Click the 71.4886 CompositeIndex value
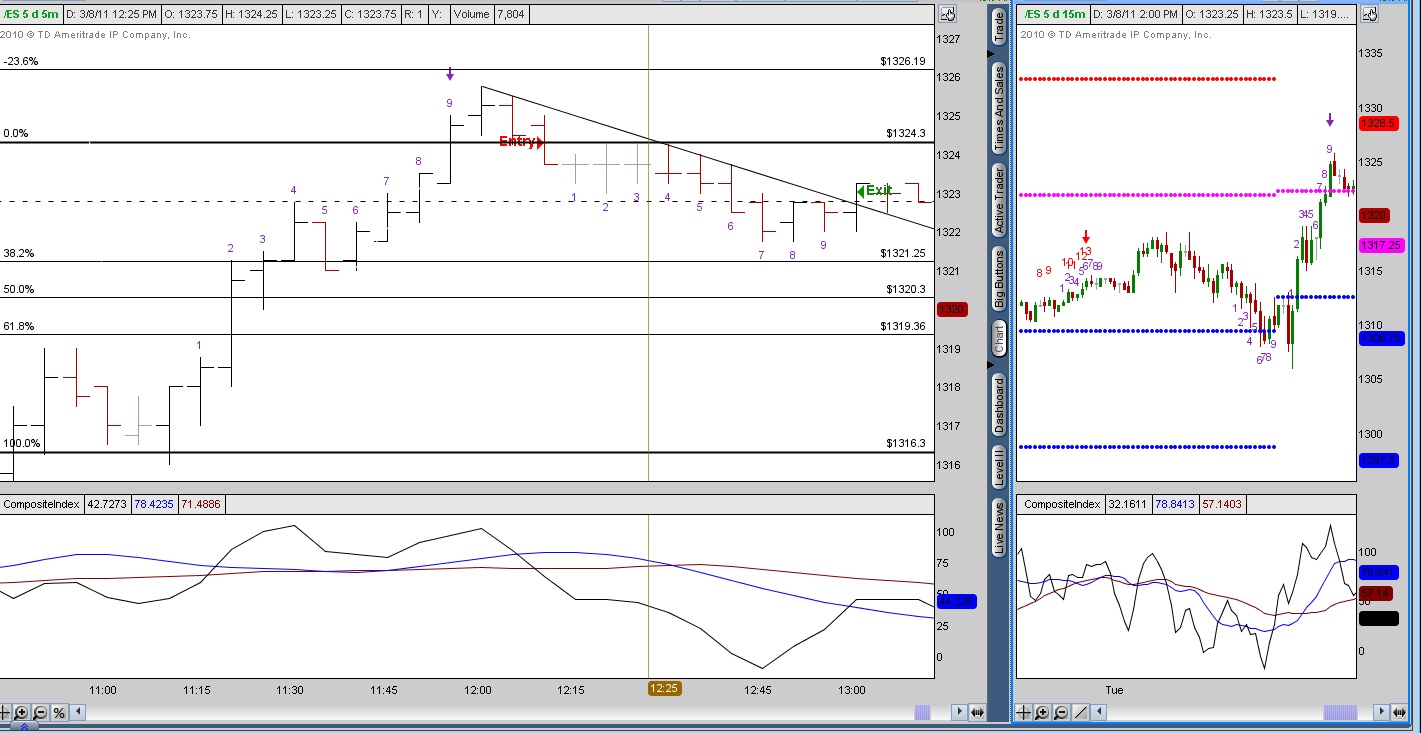Viewport: 1421px width, 733px height. click(x=202, y=505)
